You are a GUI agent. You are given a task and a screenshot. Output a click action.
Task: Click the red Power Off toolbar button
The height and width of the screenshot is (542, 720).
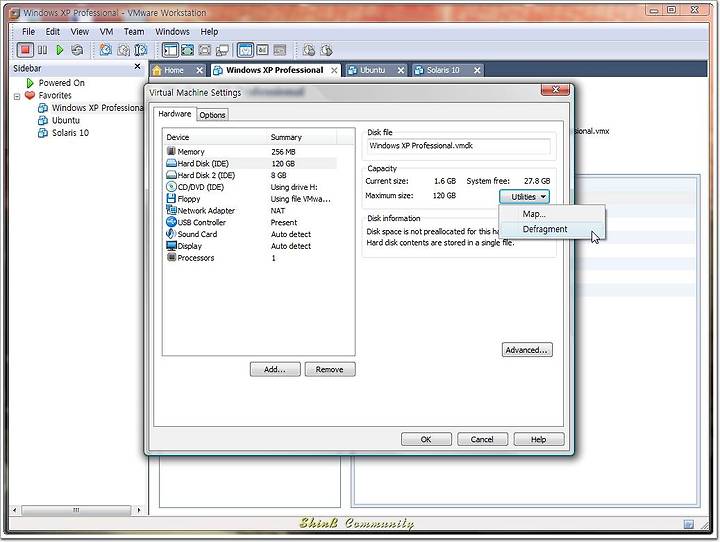[25, 50]
